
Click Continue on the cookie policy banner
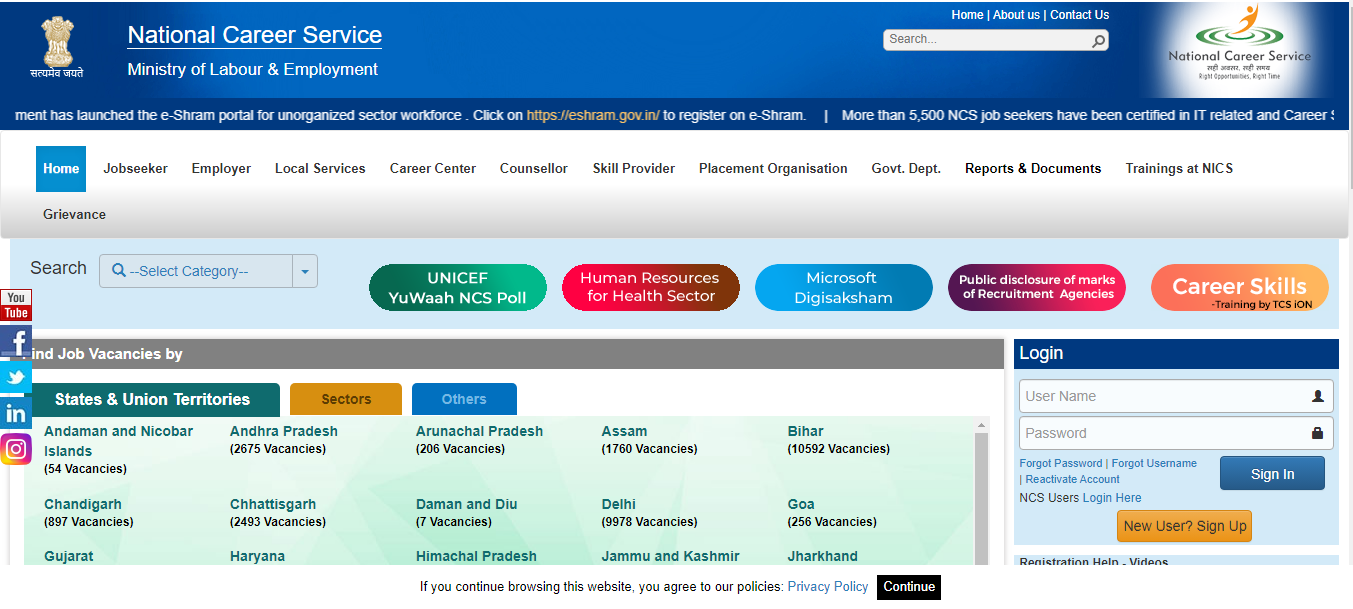908,587
